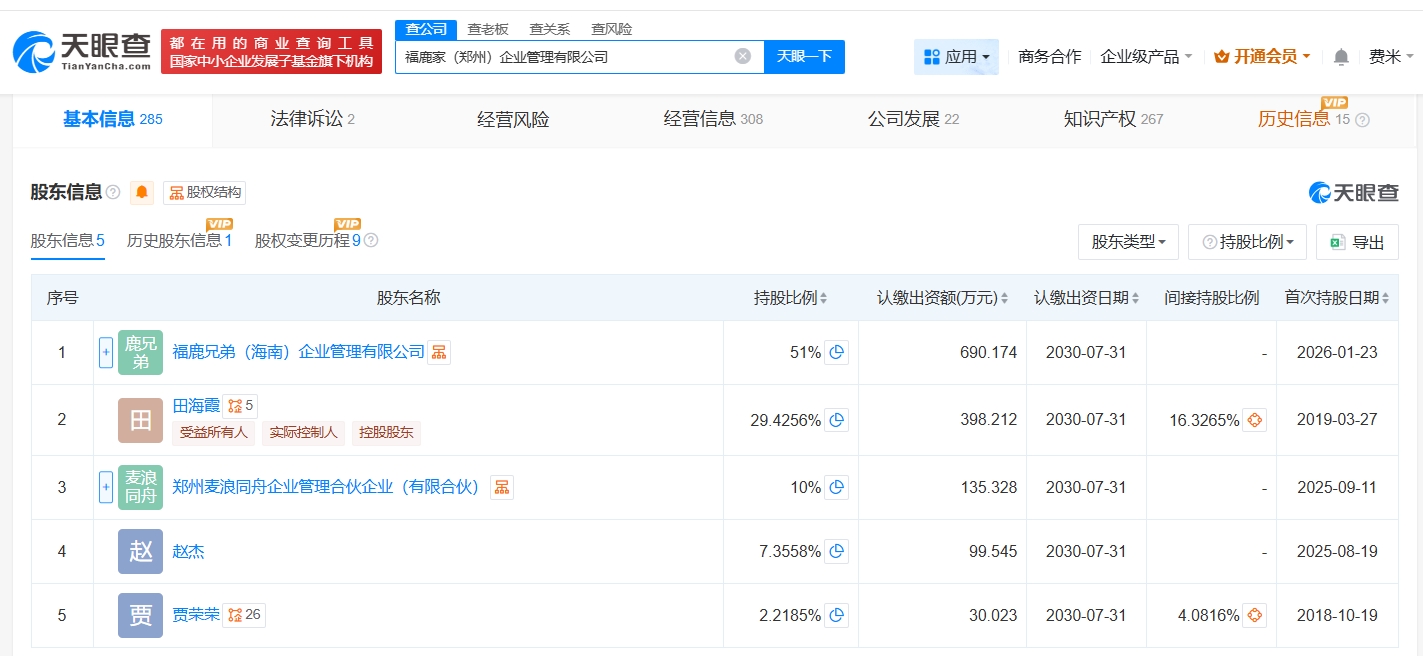Switch to the 法律诉讼 tab
Screen dimensions: 1423x656
pos(312,120)
